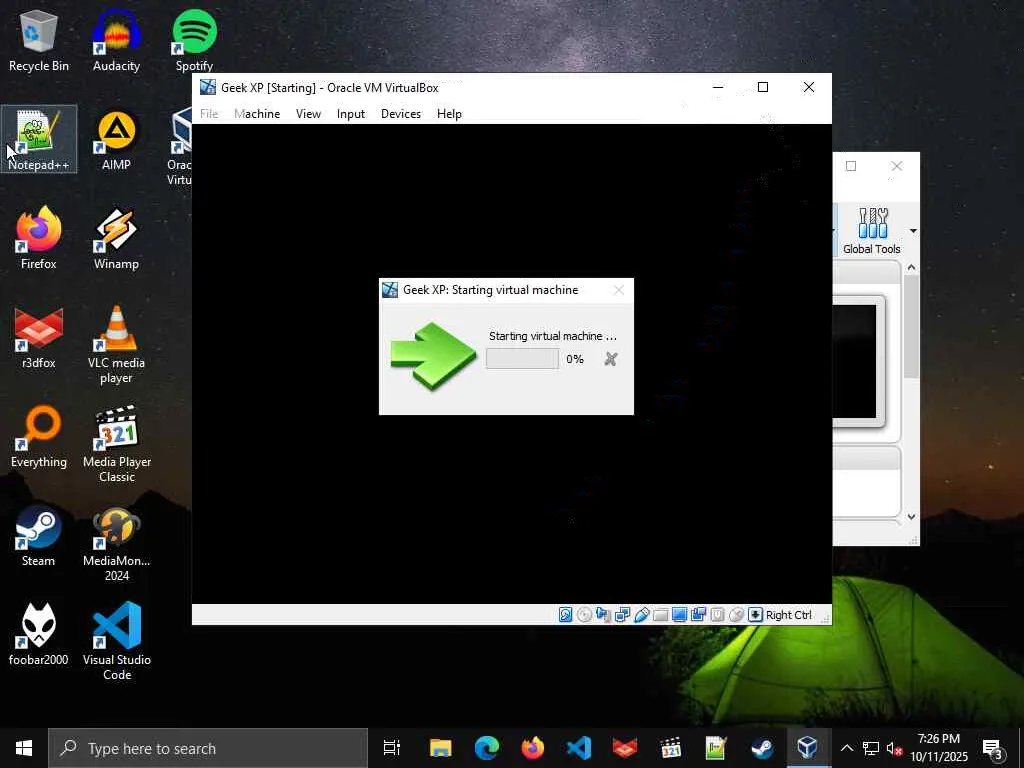The height and width of the screenshot is (768, 1024).
Task: Click the network tray icon
Action: point(871,748)
